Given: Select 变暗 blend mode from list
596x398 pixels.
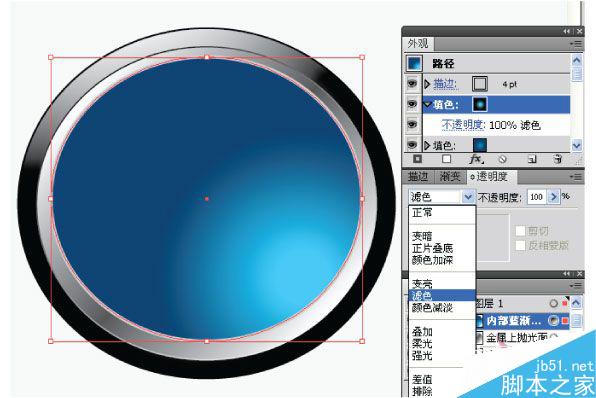Looking at the screenshot, I should [x=422, y=236].
